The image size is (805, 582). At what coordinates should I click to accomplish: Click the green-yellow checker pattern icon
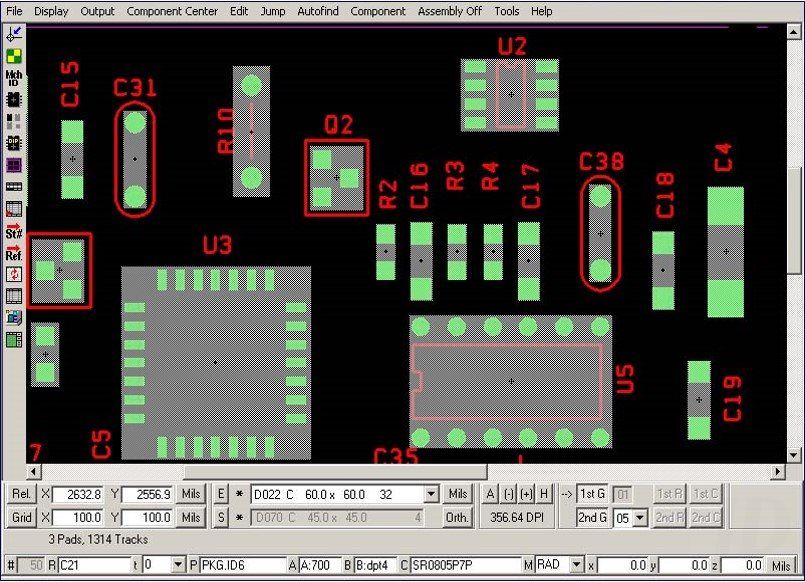pyautogui.click(x=14, y=56)
